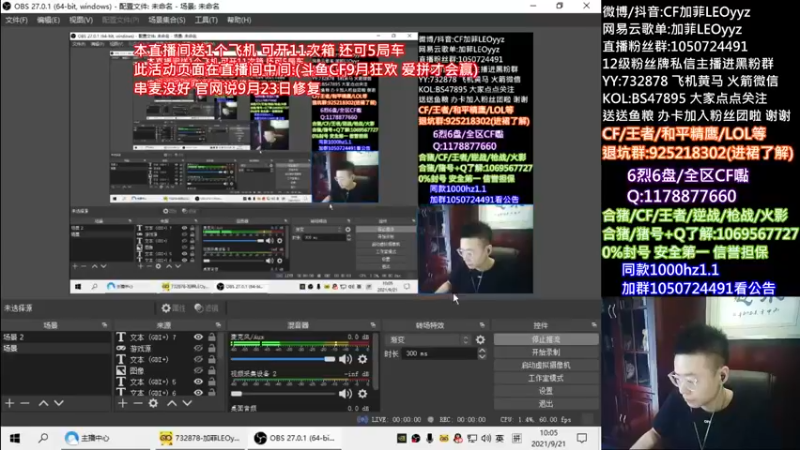Open the 帮助(H) menu
Image resolution: width=800 pixels, height=450 pixels.
[x=239, y=20]
